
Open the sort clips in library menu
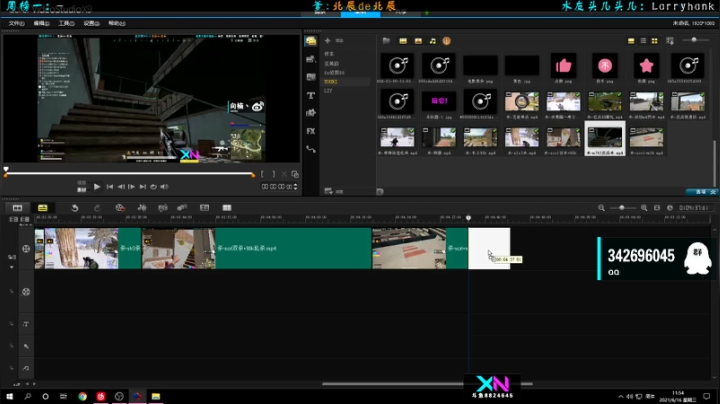click(670, 41)
